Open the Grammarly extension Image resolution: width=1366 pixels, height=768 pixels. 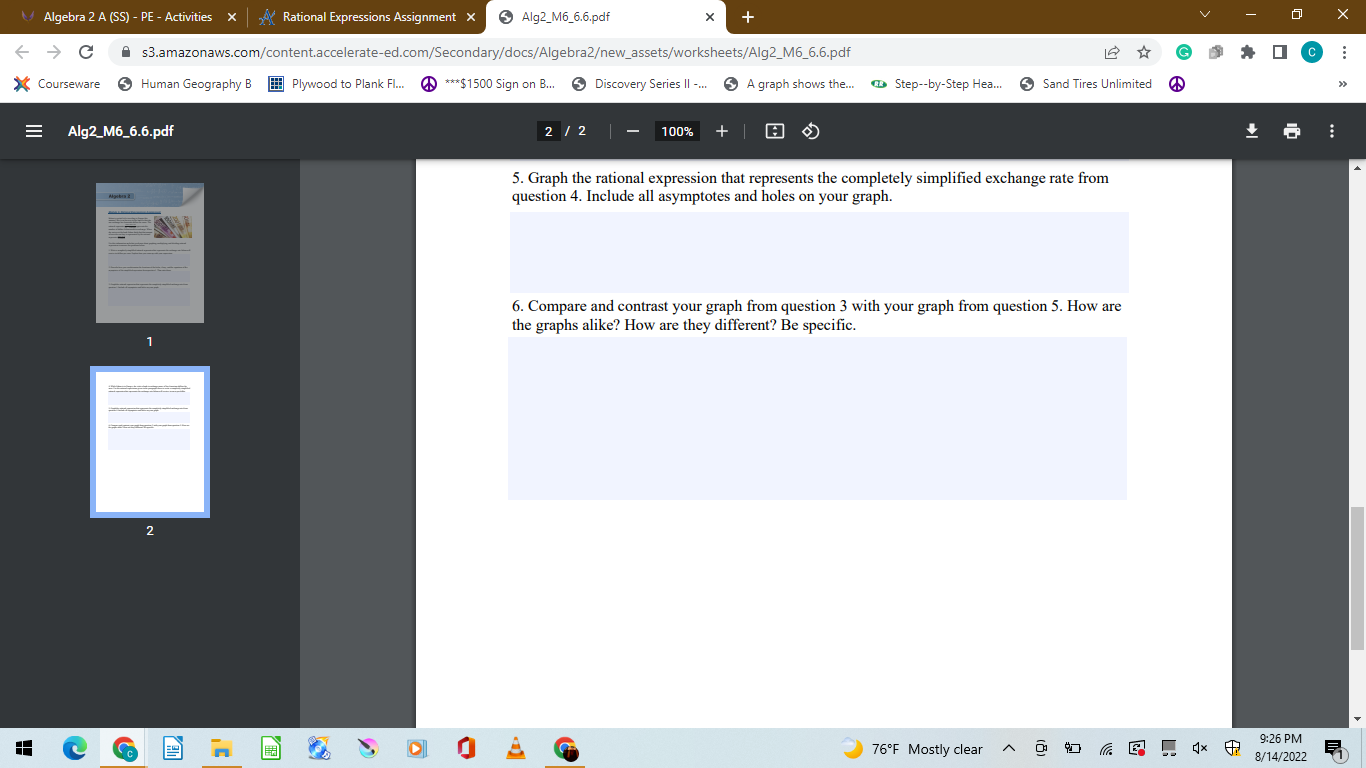[1183, 52]
